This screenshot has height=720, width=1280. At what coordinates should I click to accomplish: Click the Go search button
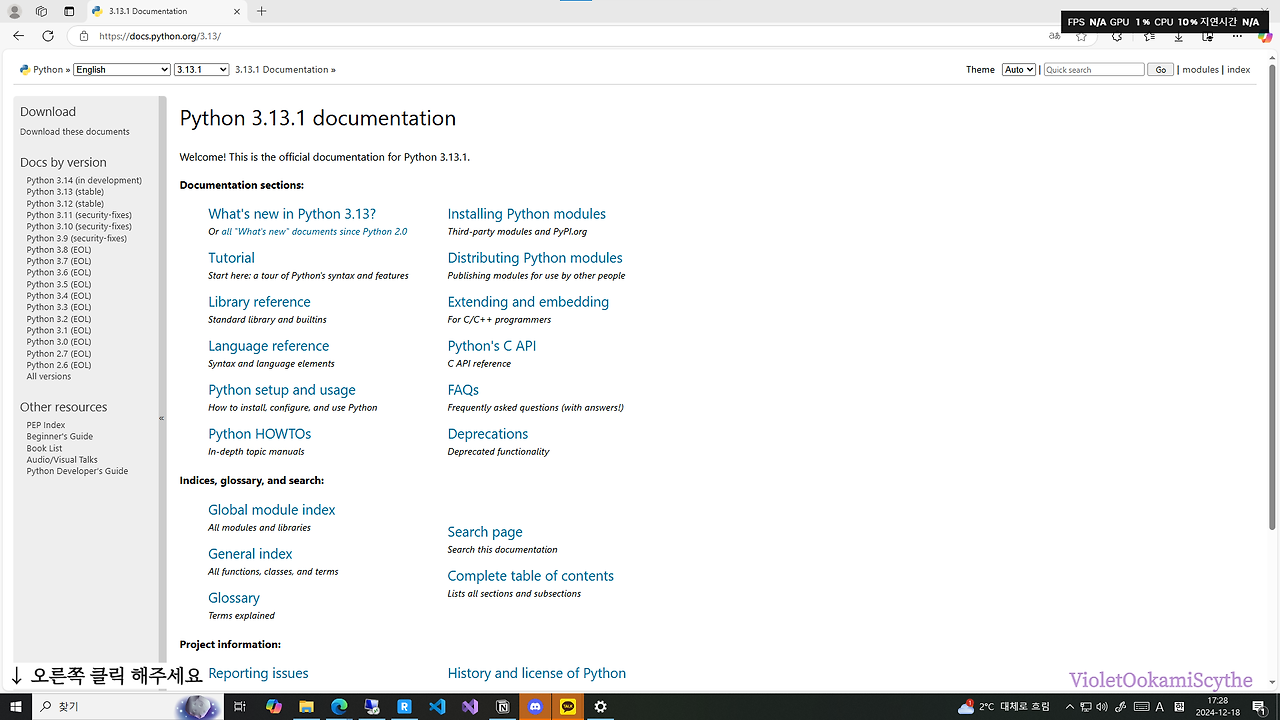pos(1160,70)
